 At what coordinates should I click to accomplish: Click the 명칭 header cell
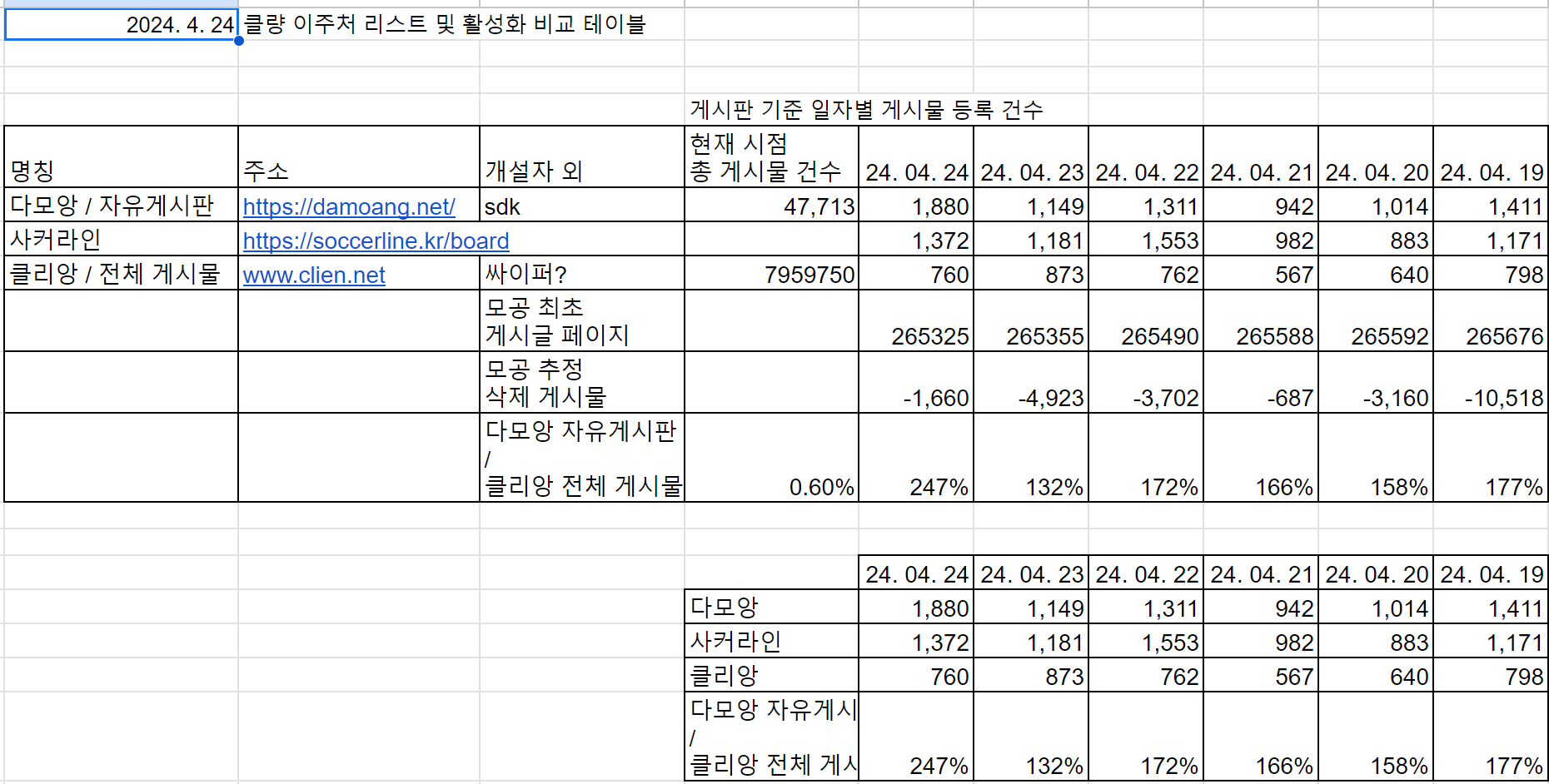122,157
